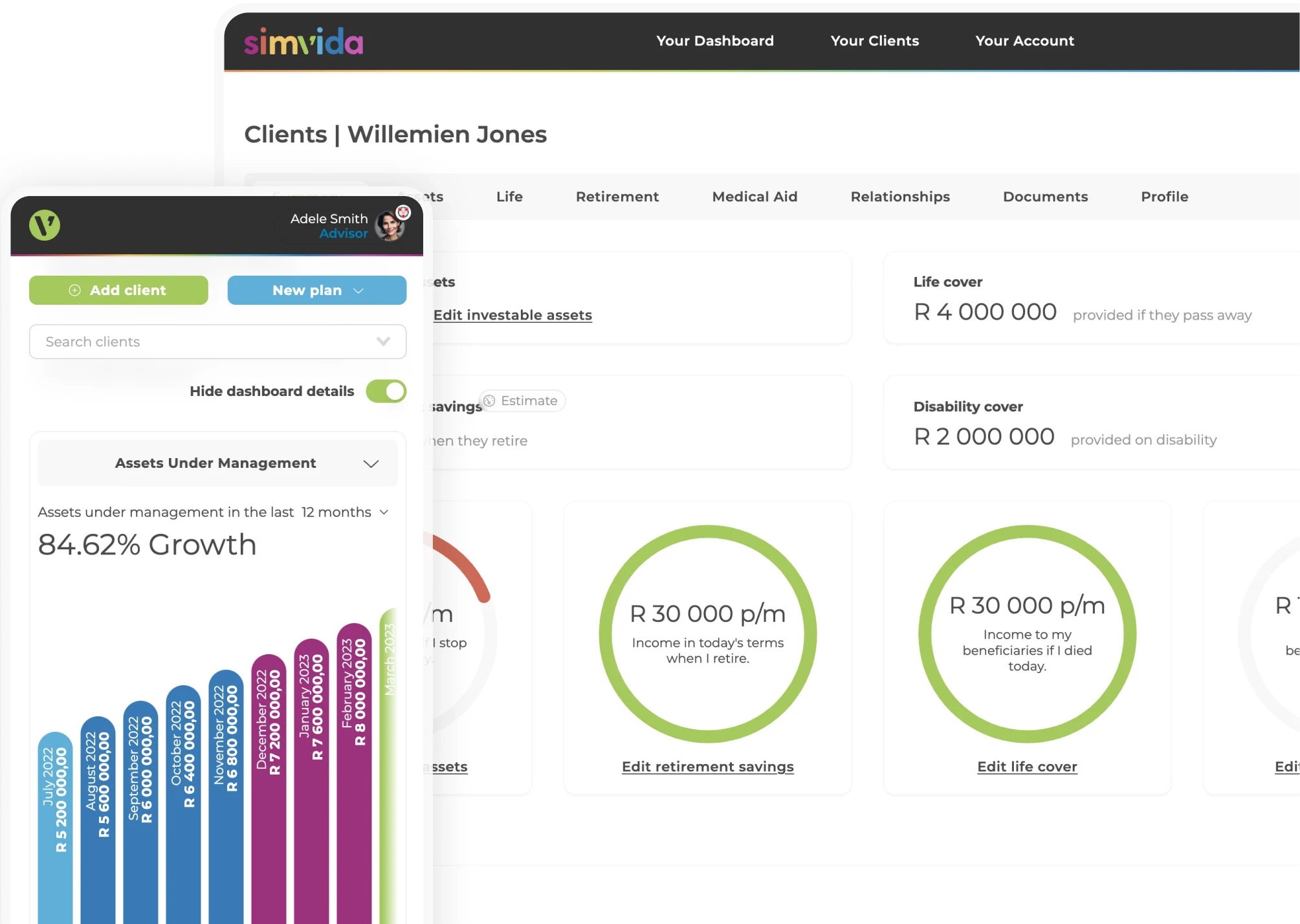Click the beneficiaries income R 30 000 p/m gauge
Image resolution: width=1300 pixels, height=924 pixels.
tap(1028, 634)
